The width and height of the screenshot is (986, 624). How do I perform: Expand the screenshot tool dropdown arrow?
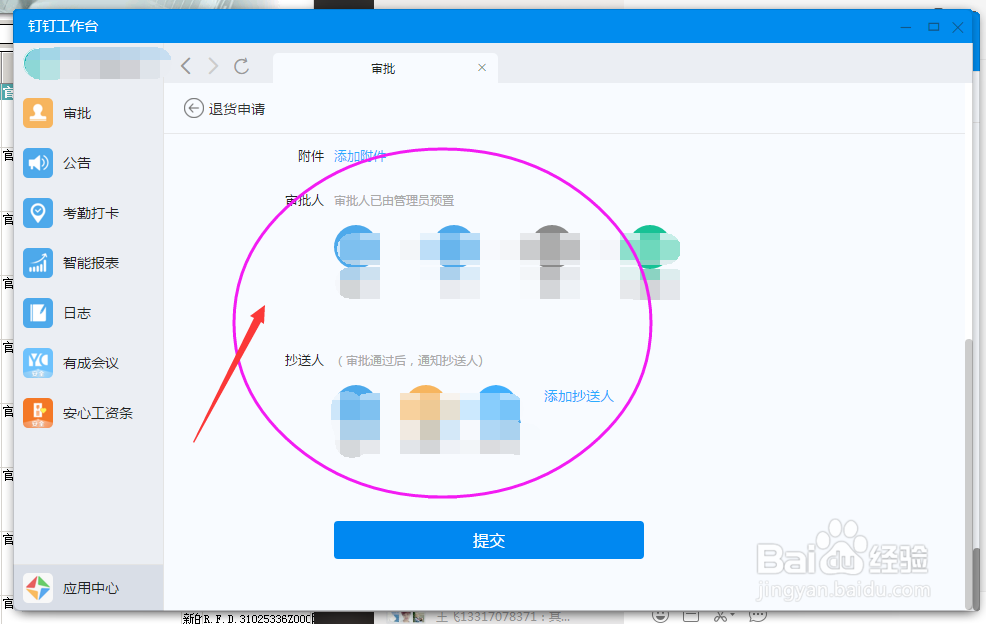pyautogui.click(x=733, y=613)
